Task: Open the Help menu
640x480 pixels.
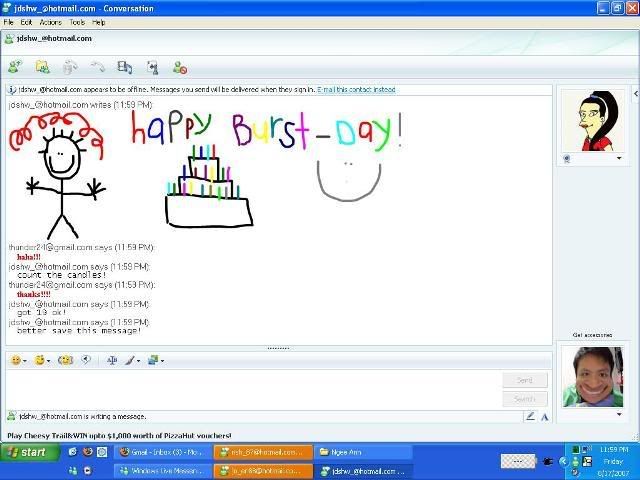Action: pyautogui.click(x=98, y=22)
